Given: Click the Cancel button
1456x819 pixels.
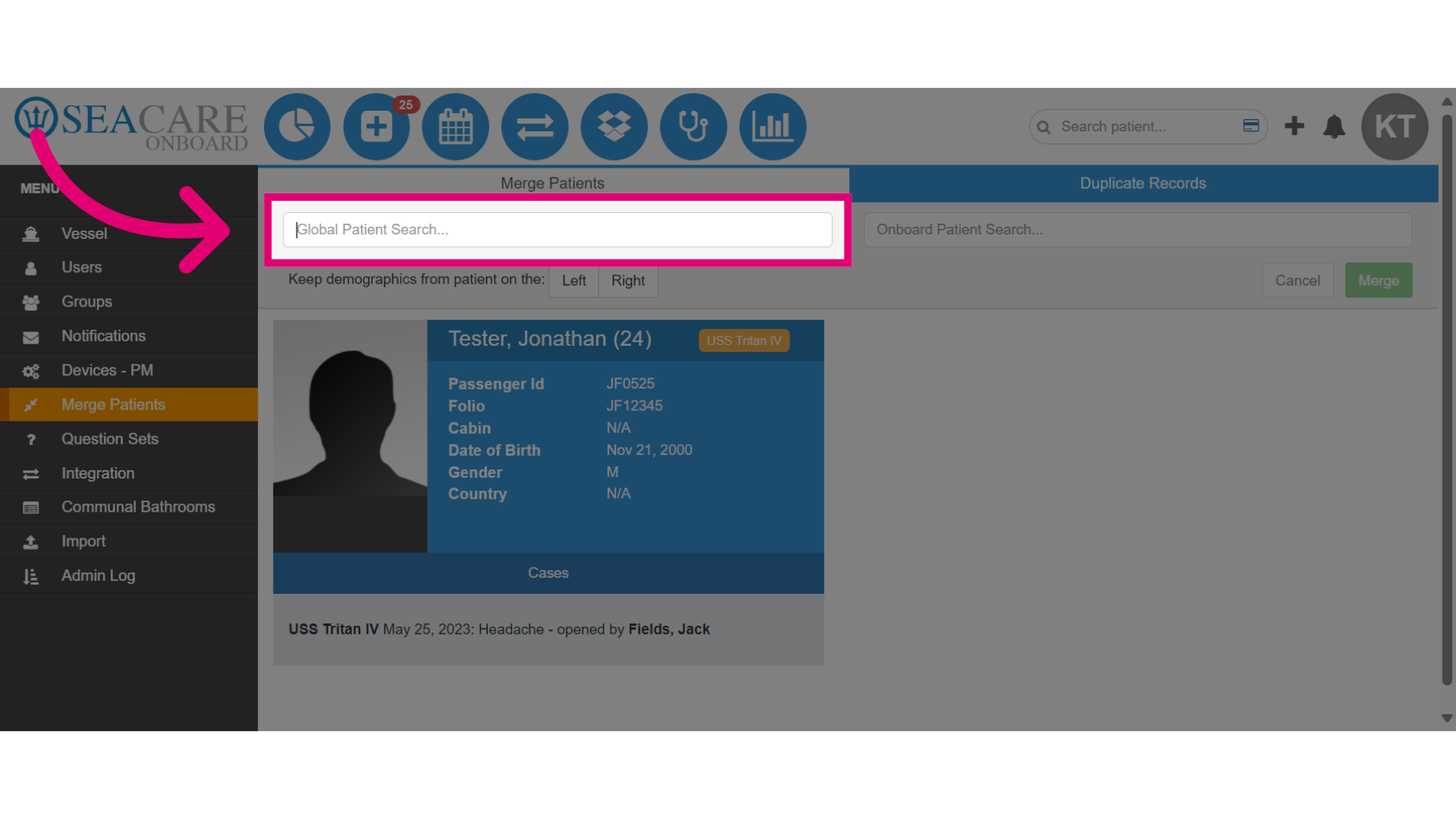Looking at the screenshot, I should 1298,281.
